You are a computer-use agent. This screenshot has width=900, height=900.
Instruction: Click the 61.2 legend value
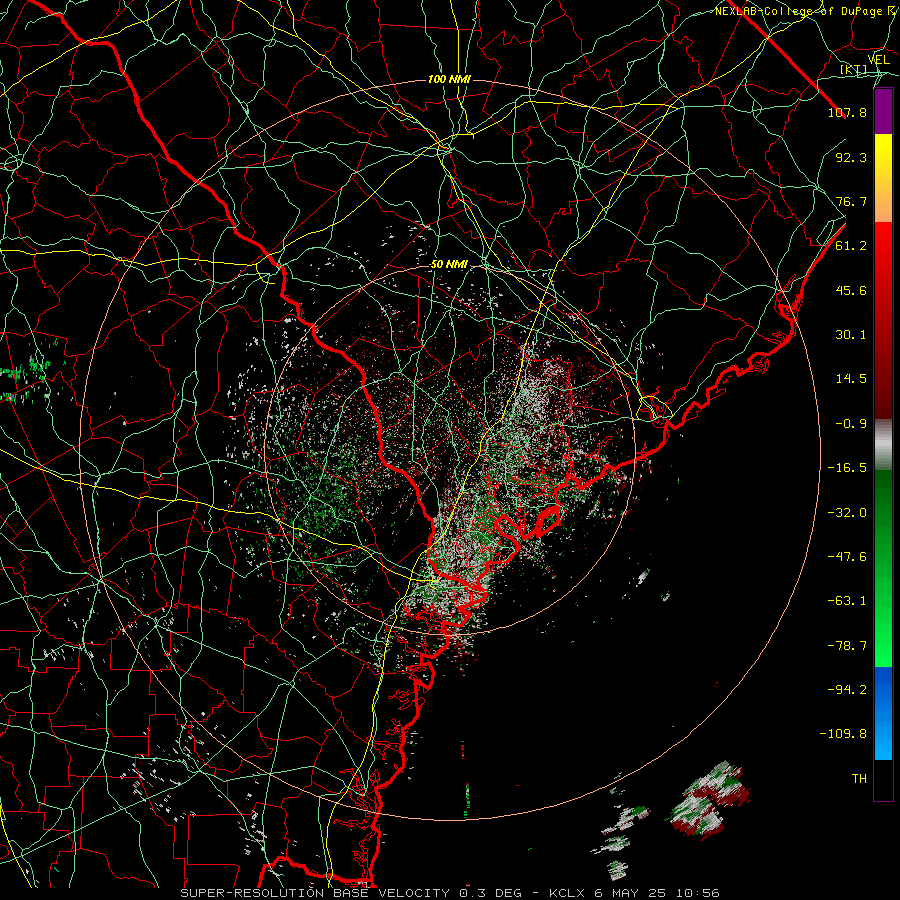pyautogui.click(x=851, y=246)
